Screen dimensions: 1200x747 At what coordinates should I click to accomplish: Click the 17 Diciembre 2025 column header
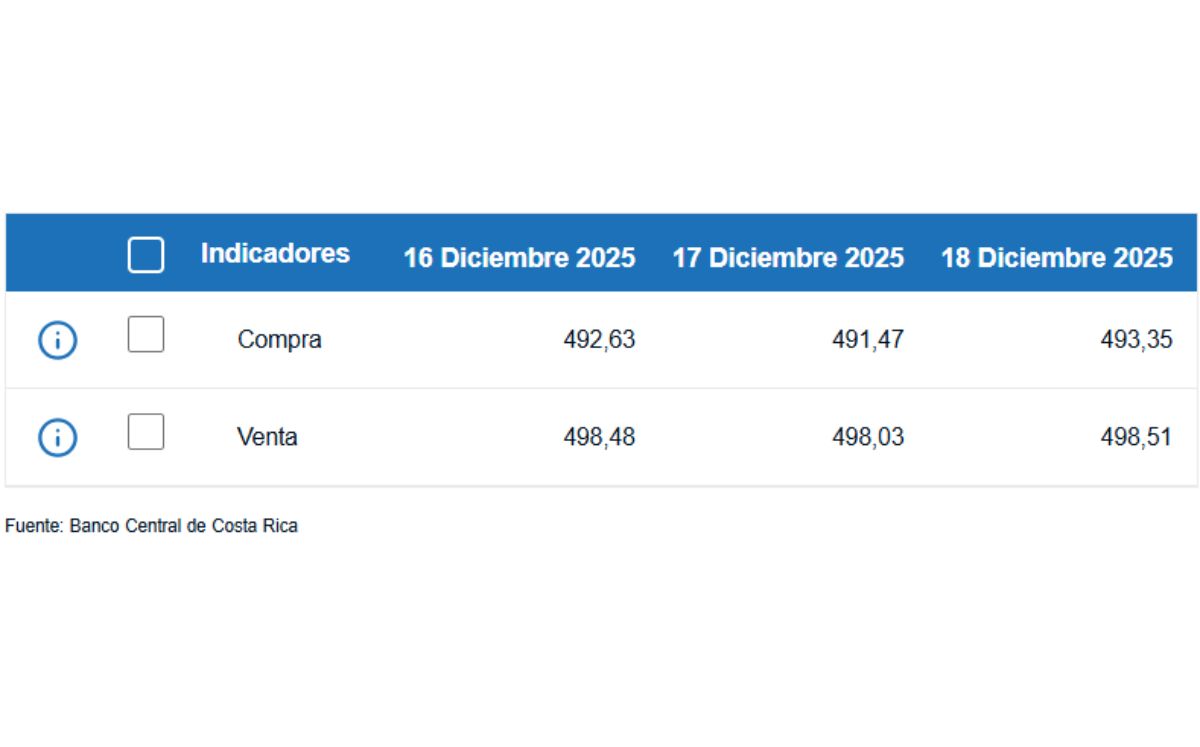click(x=789, y=257)
